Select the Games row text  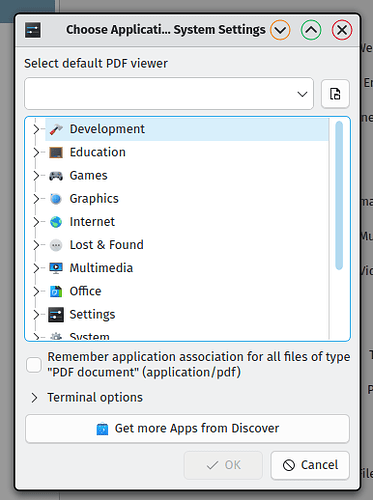pyautogui.click(x=88, y=176)
